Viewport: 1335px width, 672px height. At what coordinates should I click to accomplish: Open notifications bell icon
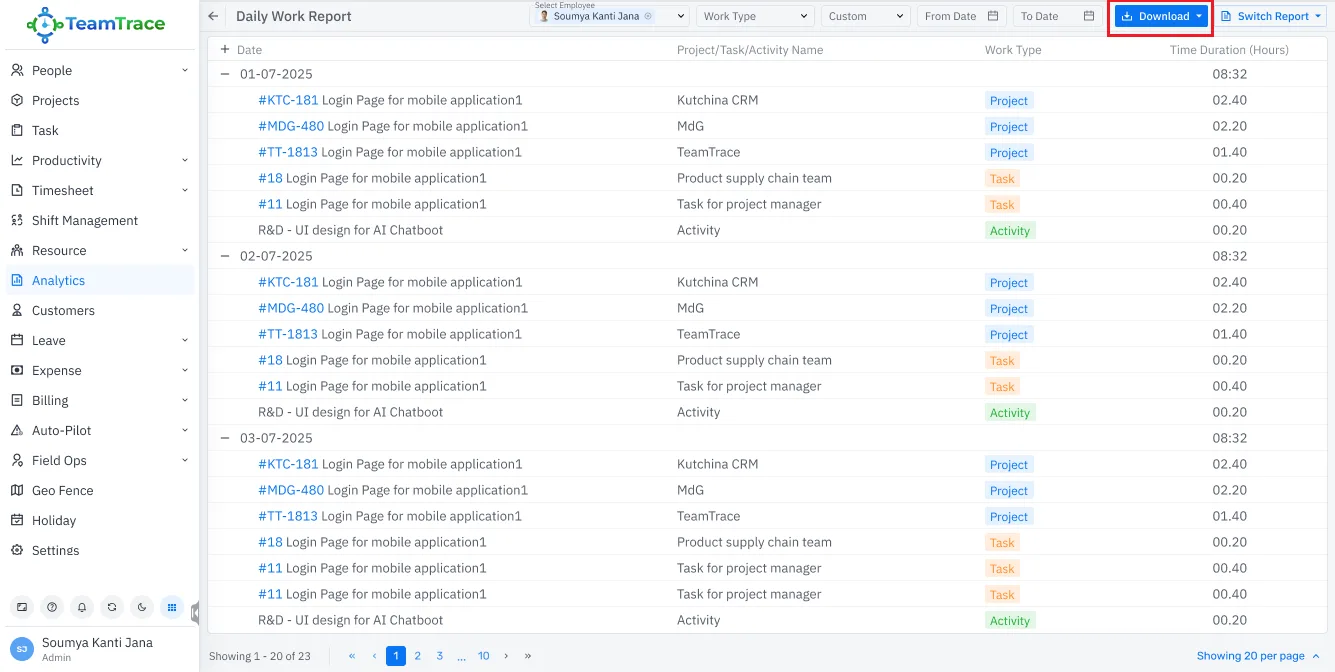[82, 607]
